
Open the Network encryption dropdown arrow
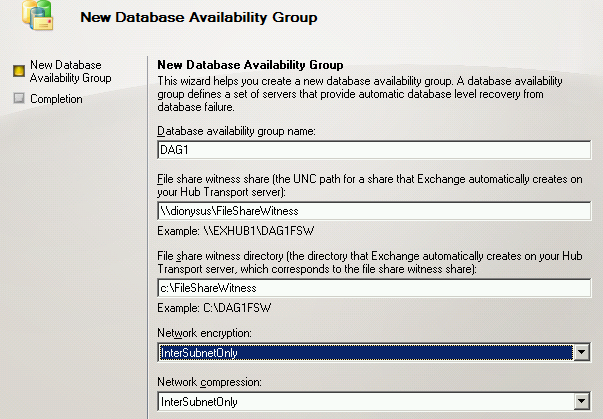click(x=581, y=352)
